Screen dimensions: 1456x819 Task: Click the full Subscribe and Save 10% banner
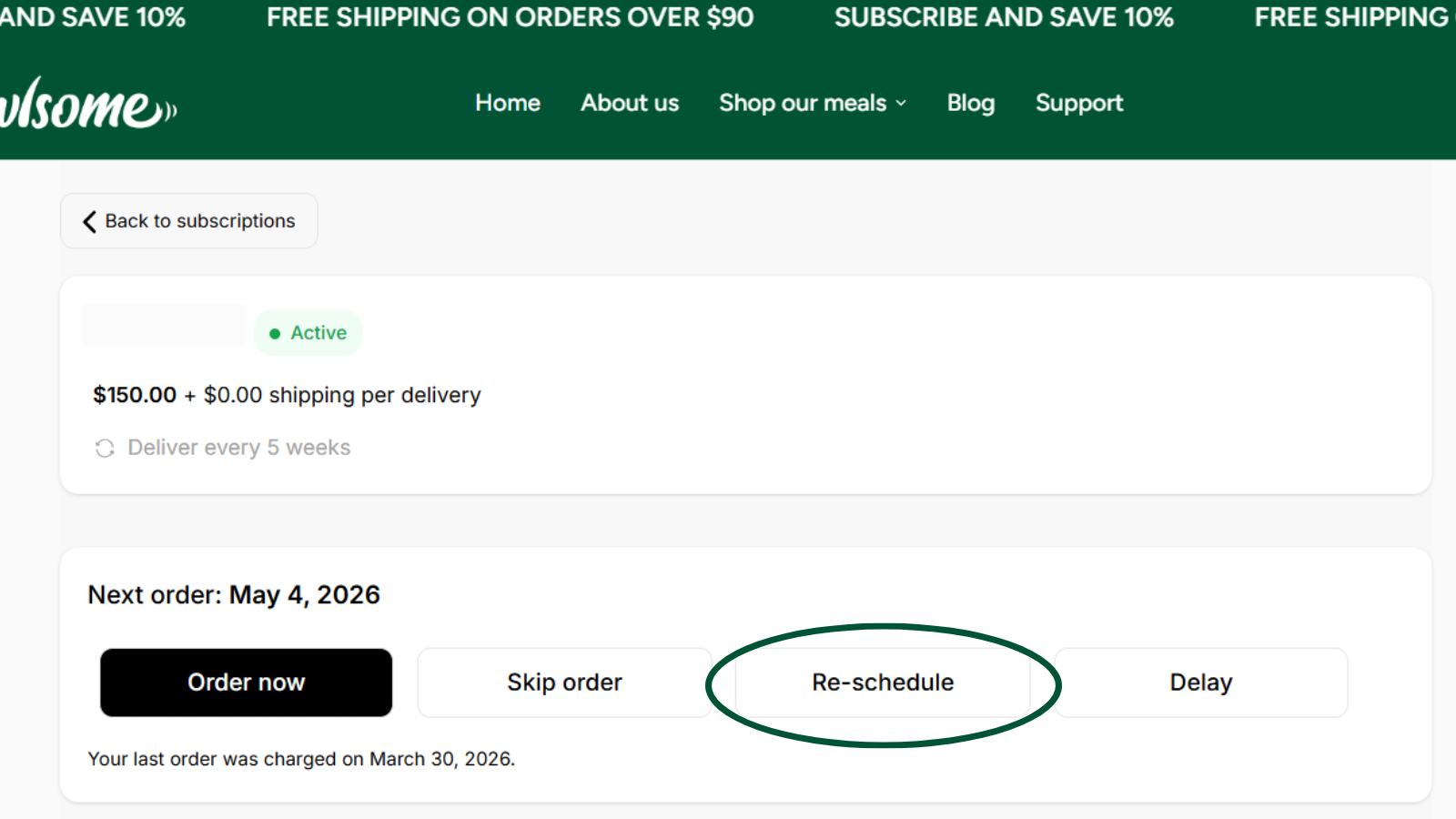(1004, 17)
